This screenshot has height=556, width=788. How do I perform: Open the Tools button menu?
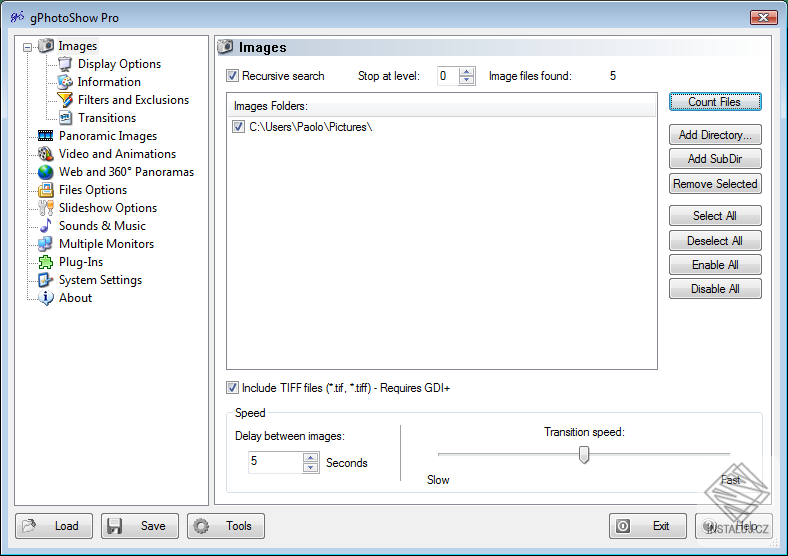(x=226, y=526)
